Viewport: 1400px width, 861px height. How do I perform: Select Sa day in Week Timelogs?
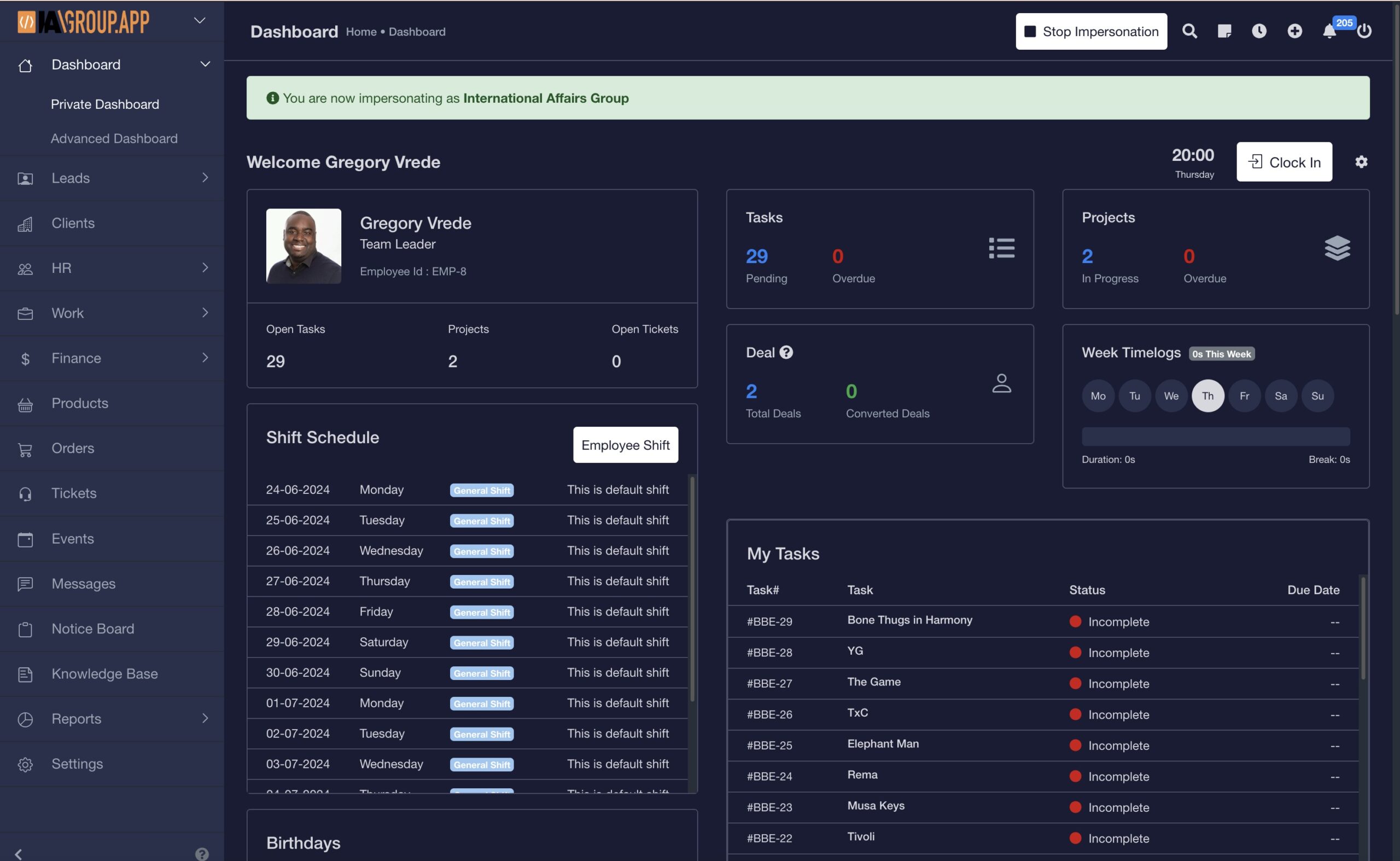pyautogui.click(x=1280, y=395)
